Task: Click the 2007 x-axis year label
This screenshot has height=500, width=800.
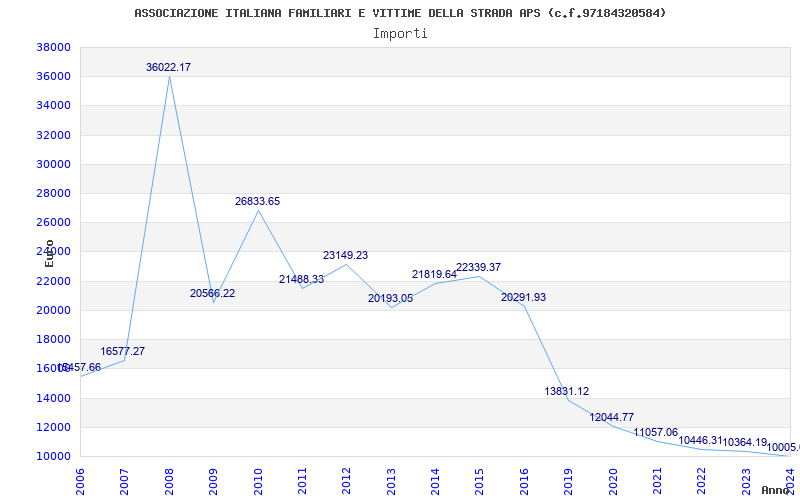Action: pyautogui.click(x=124, y=481)
